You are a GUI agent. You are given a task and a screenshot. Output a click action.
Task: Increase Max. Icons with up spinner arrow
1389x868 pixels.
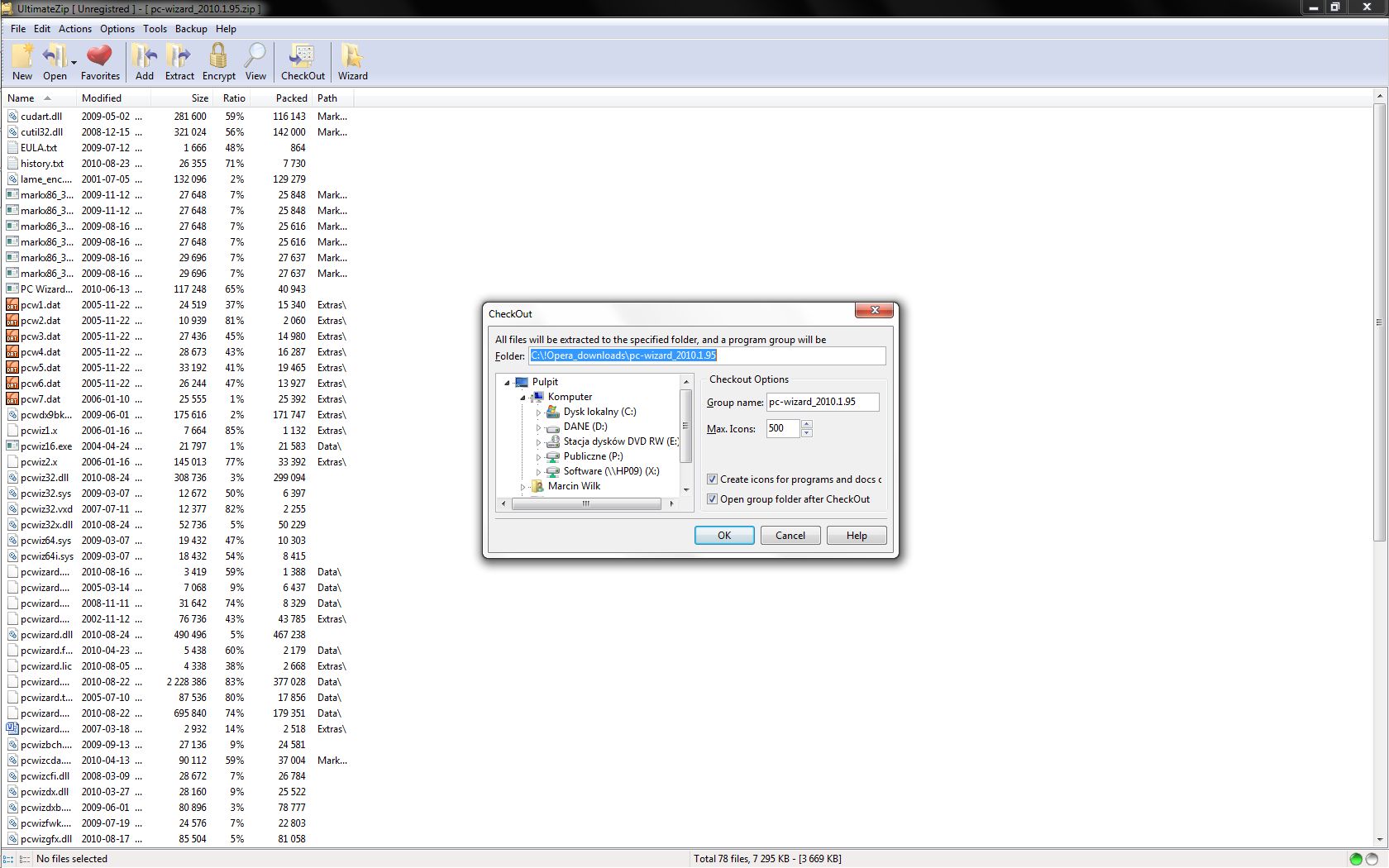[807, 424]
